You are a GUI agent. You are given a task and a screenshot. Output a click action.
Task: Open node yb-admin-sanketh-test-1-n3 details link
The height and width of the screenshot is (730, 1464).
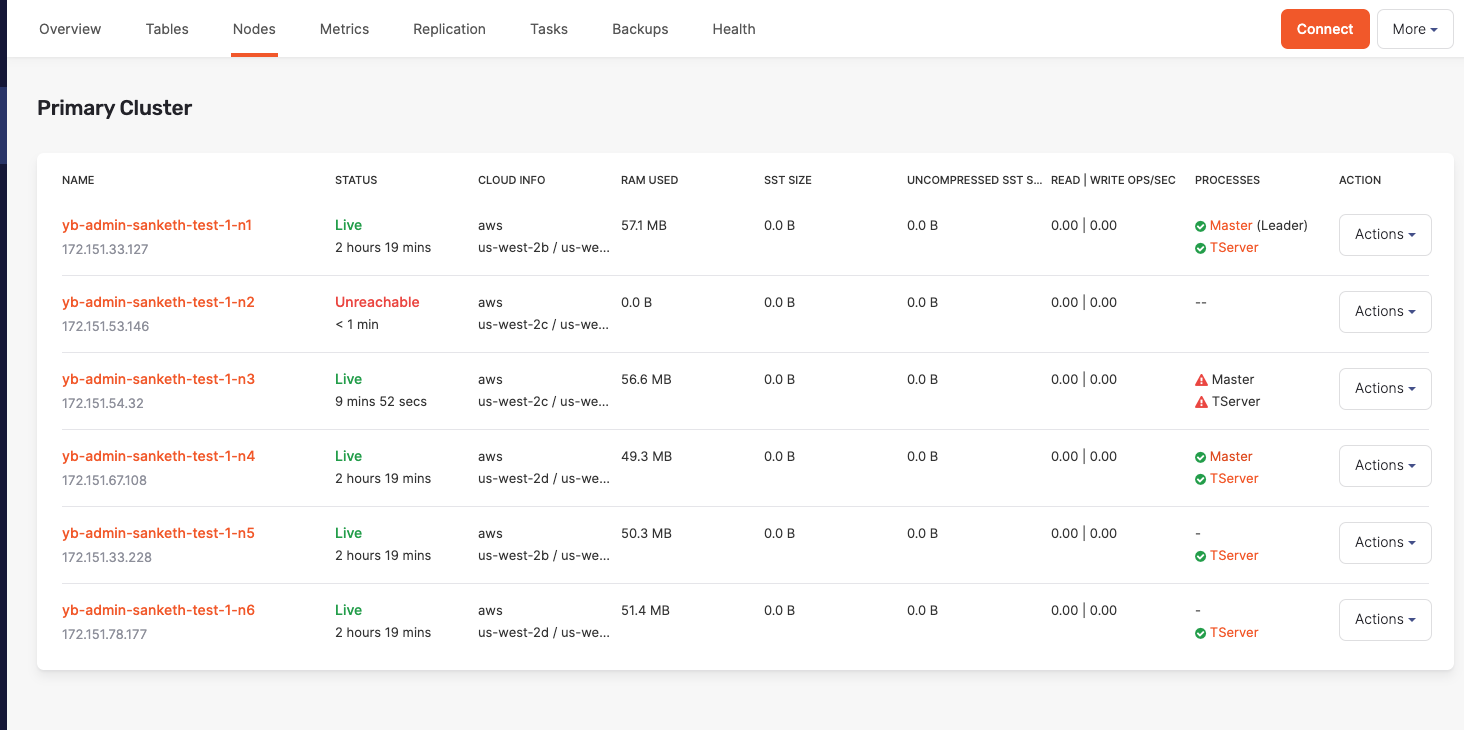(x=158, y=379)
